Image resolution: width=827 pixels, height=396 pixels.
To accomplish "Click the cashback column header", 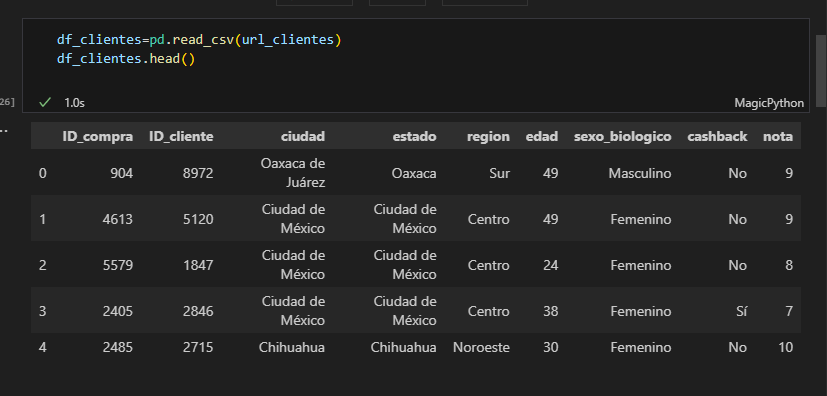I will point(717,137).
